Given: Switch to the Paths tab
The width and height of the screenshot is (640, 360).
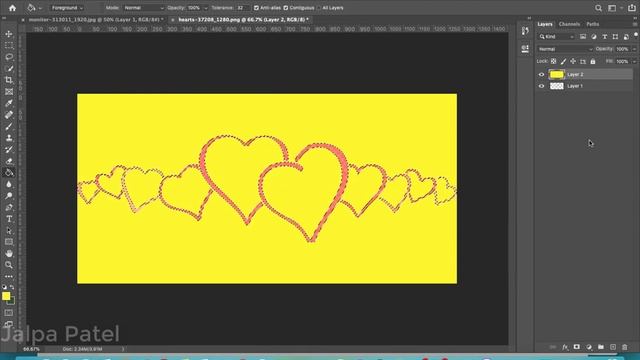Looking at the screenshot, I should pos(592,24).
